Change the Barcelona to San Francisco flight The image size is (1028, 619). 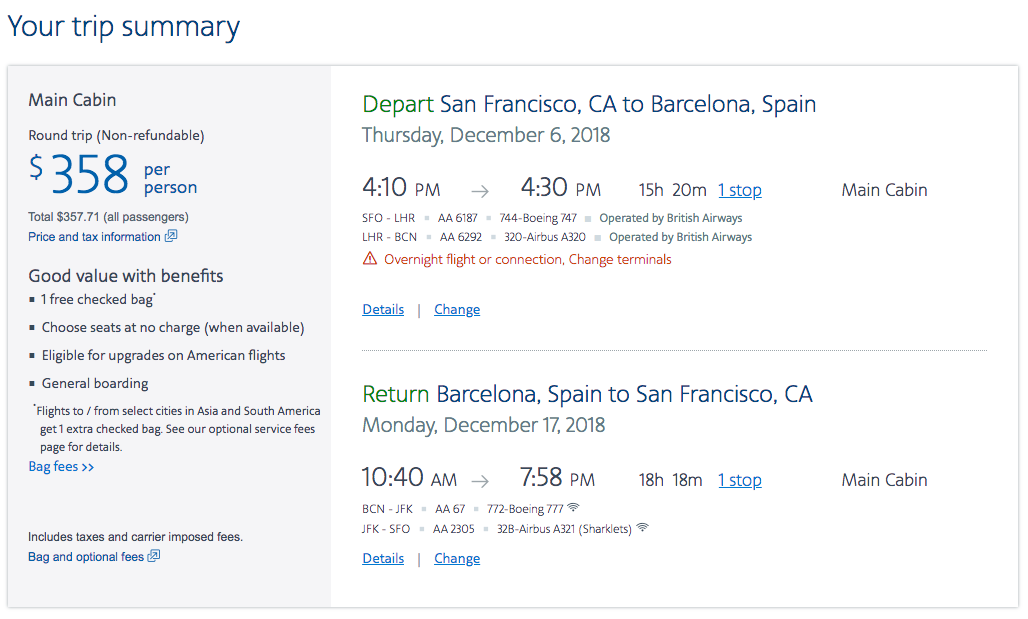click(457, 559)
